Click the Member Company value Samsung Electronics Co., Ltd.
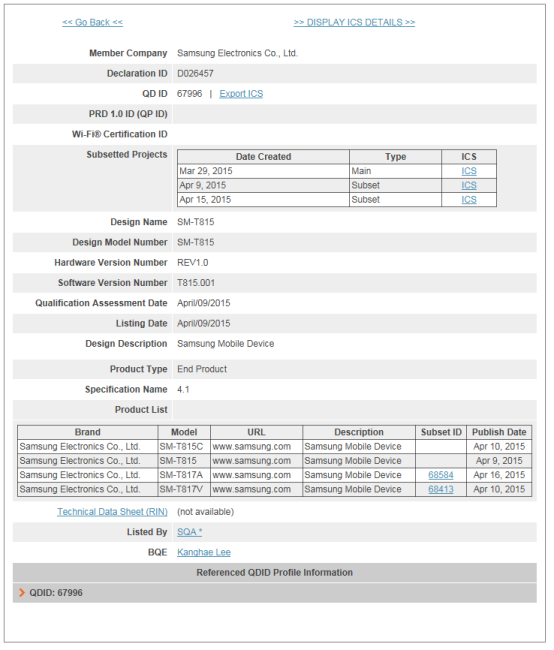 coord(238,53)
